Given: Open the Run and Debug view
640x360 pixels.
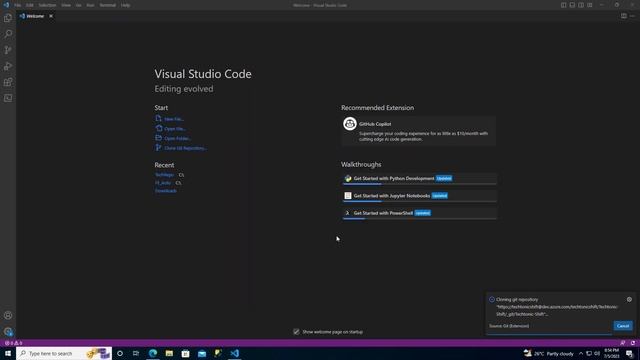Looking at the screenshot, I should click(8, 66).
